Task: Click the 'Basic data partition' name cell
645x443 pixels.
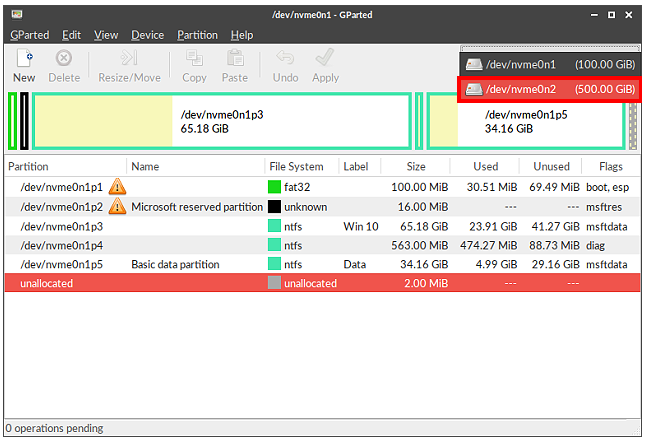Action: click(x=175, y=264)
